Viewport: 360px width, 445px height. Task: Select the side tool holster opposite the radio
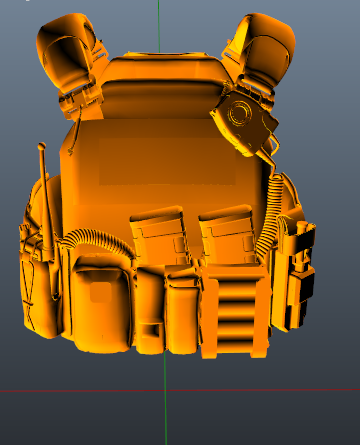coord(295,275)
